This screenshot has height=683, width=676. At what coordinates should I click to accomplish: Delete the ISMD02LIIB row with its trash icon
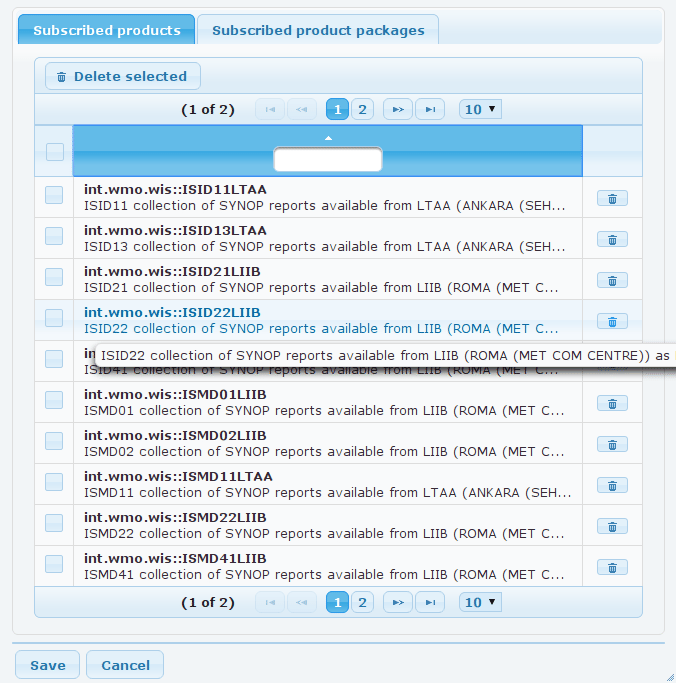point(612,445)
